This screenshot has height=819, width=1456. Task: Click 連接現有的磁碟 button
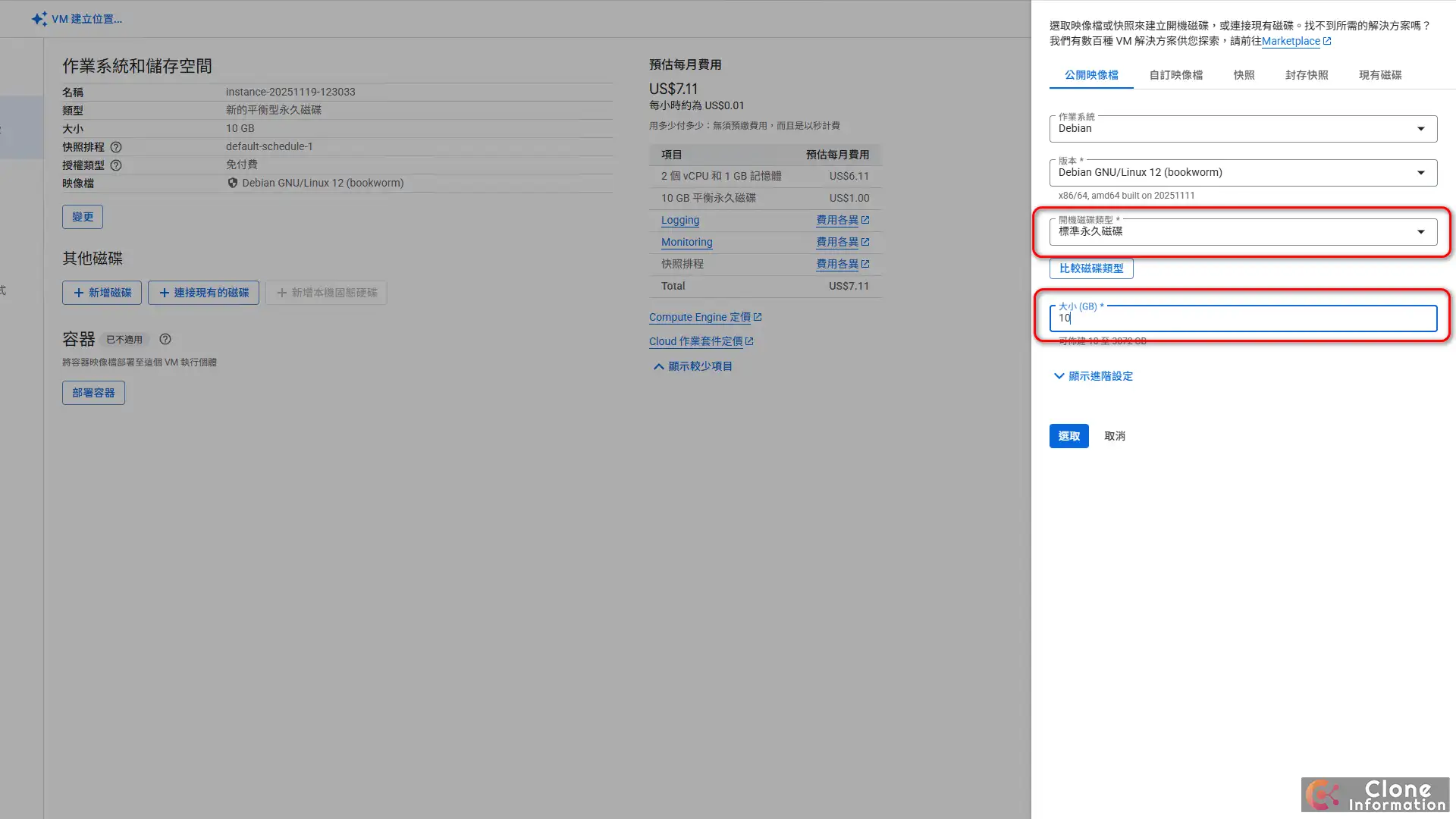pyautogui.click(x=203, y=293)
